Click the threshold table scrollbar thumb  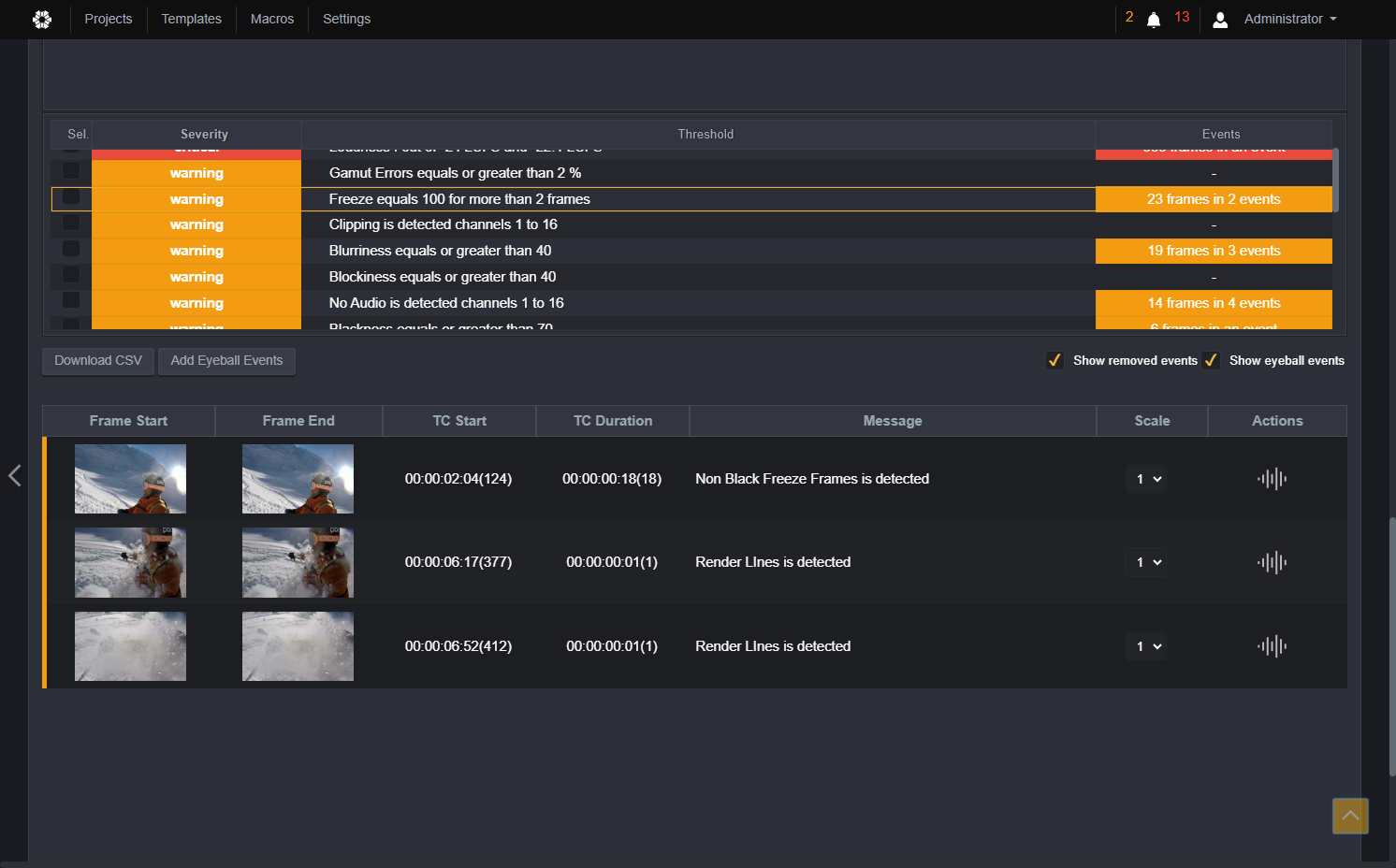(1335, 181)
